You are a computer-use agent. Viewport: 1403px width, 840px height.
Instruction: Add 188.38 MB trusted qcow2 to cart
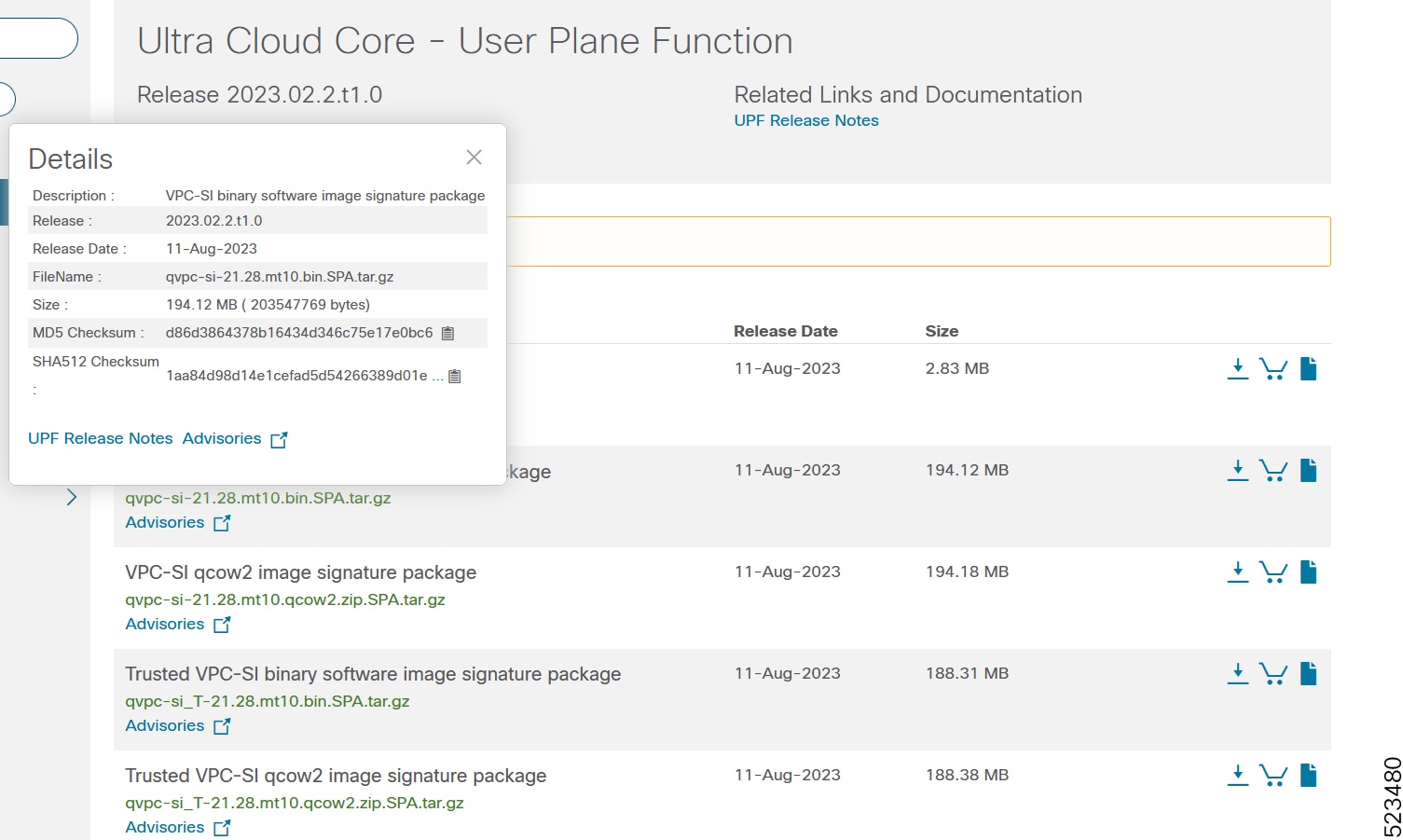point(1273,776)
